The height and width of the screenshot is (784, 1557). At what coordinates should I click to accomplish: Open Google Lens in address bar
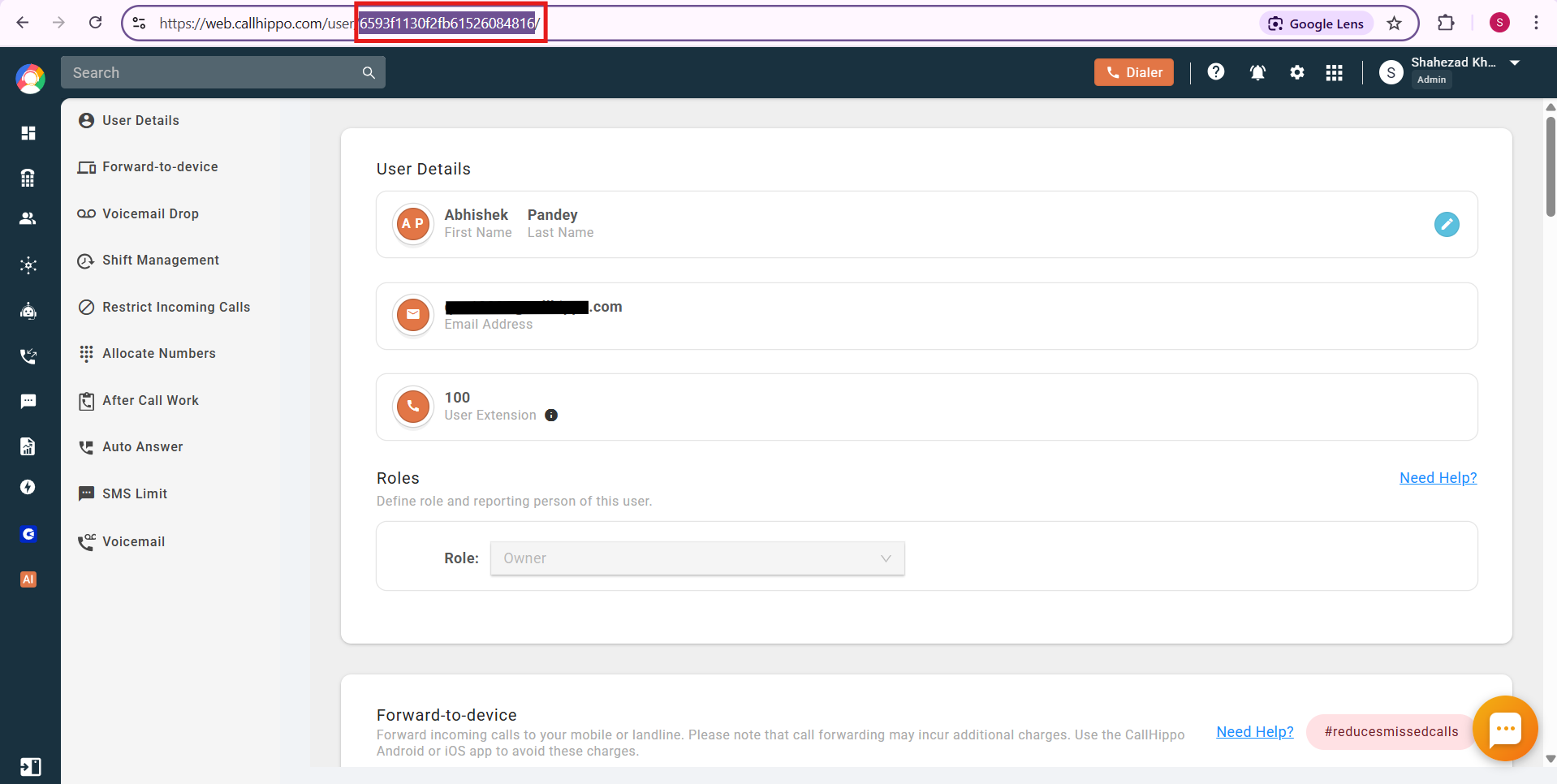pyautogui.click(x=1316, y=24)
